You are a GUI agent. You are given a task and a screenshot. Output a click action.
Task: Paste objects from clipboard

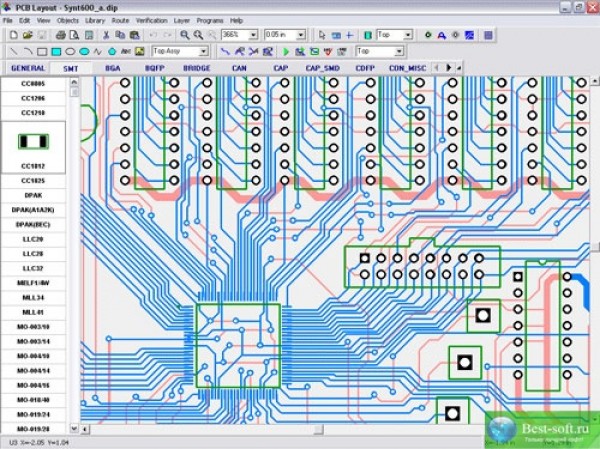[x=134, y=35]
